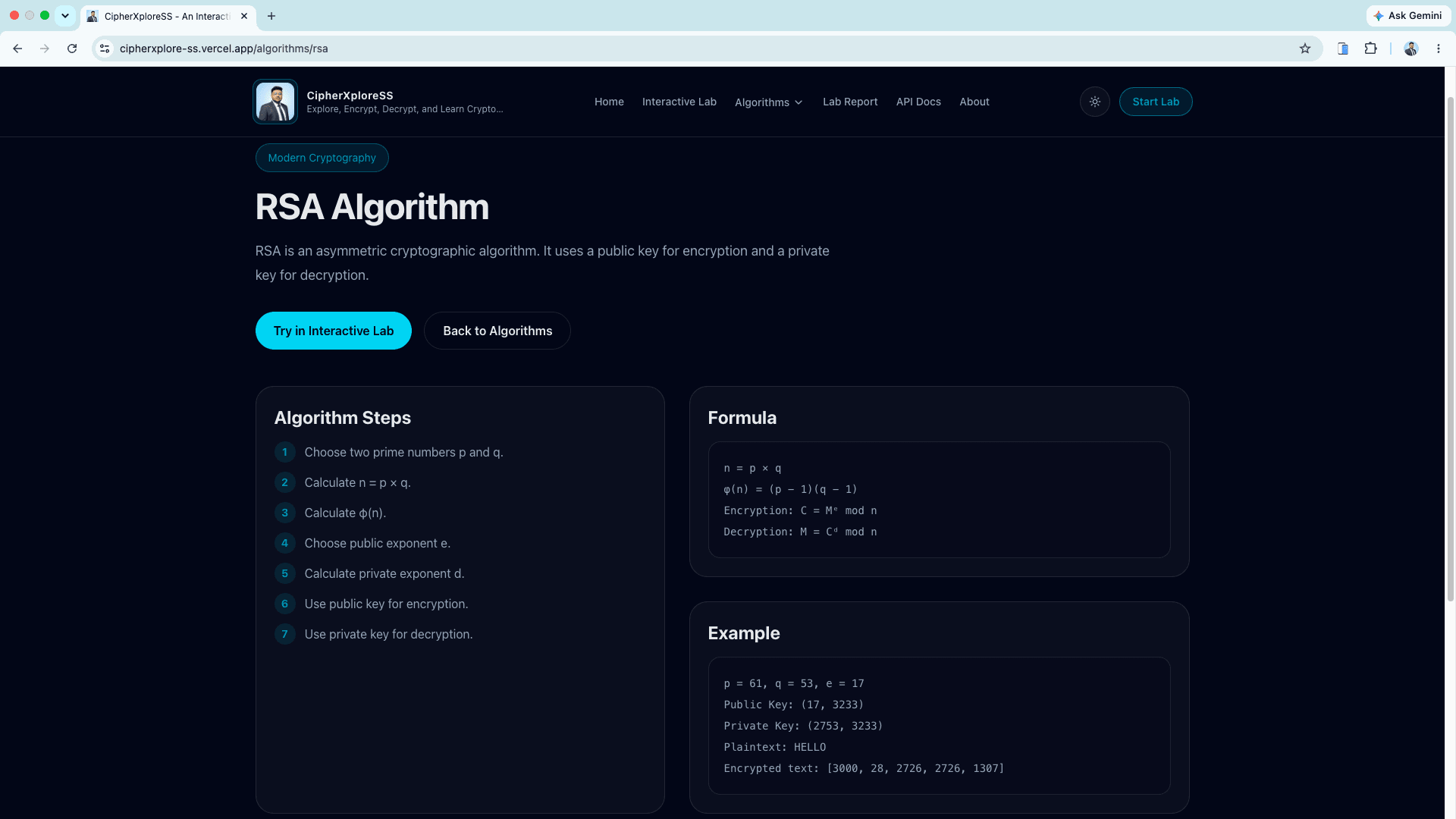Click Back to Algorithms button
The image size is (1456, 819).
(497, 331)
